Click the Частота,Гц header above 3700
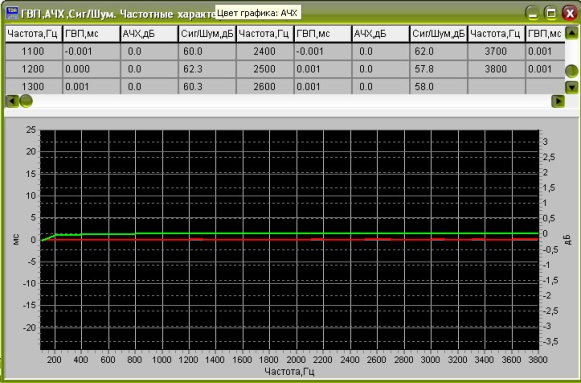581x383 pixels. [x=496, y=34]
